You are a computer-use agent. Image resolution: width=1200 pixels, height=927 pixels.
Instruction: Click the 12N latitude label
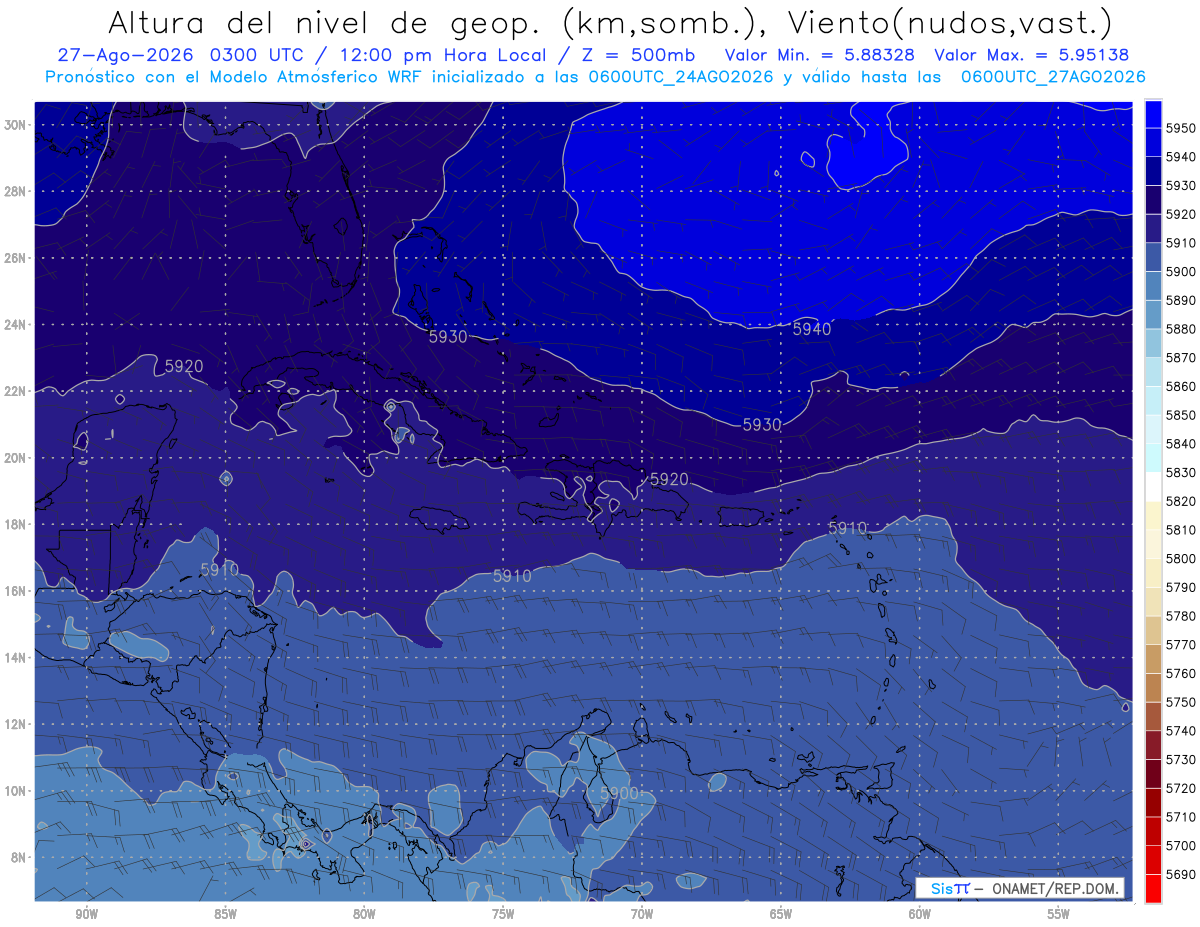pyautogui.click(x=15, y=724)
